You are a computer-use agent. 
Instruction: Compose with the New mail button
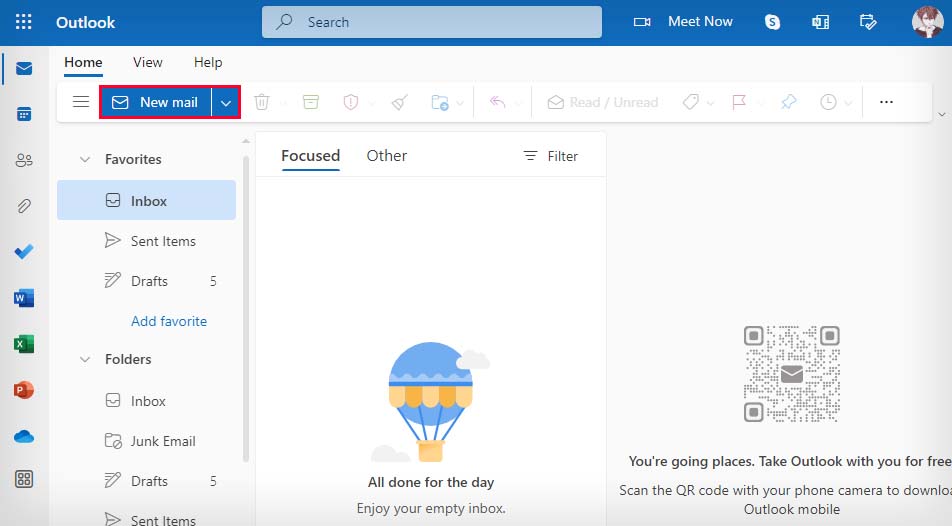(156, 103)
